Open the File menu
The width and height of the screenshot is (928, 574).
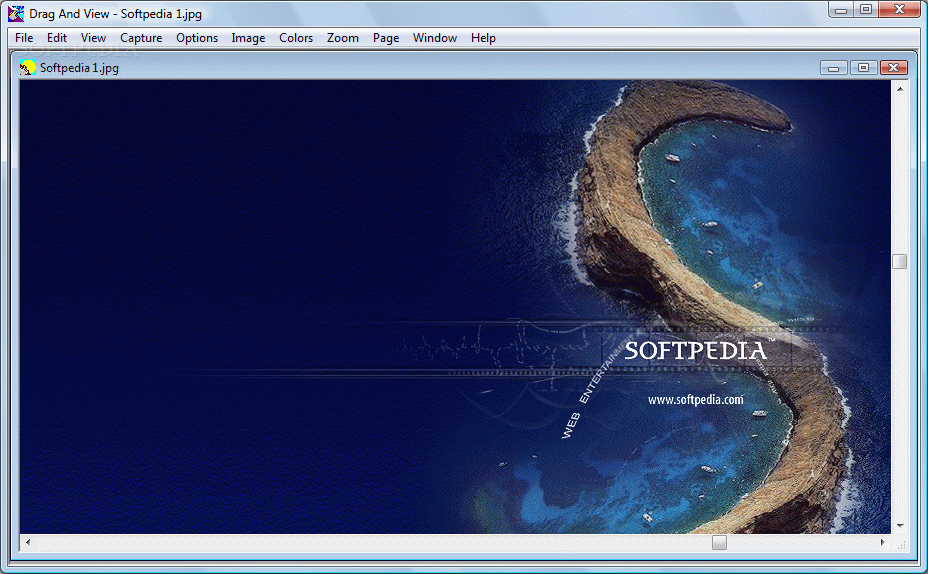(24, 38)
